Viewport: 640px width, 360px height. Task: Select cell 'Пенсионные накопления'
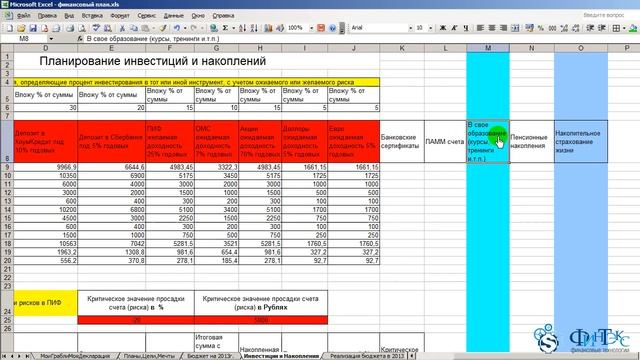(x=532, y=142)
